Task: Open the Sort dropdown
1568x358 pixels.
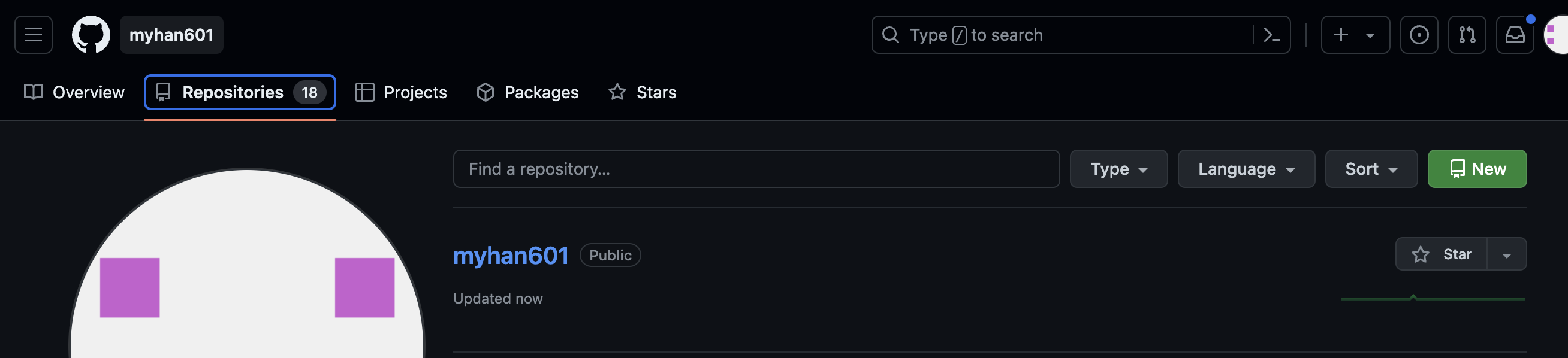Action: point(1371,169)
